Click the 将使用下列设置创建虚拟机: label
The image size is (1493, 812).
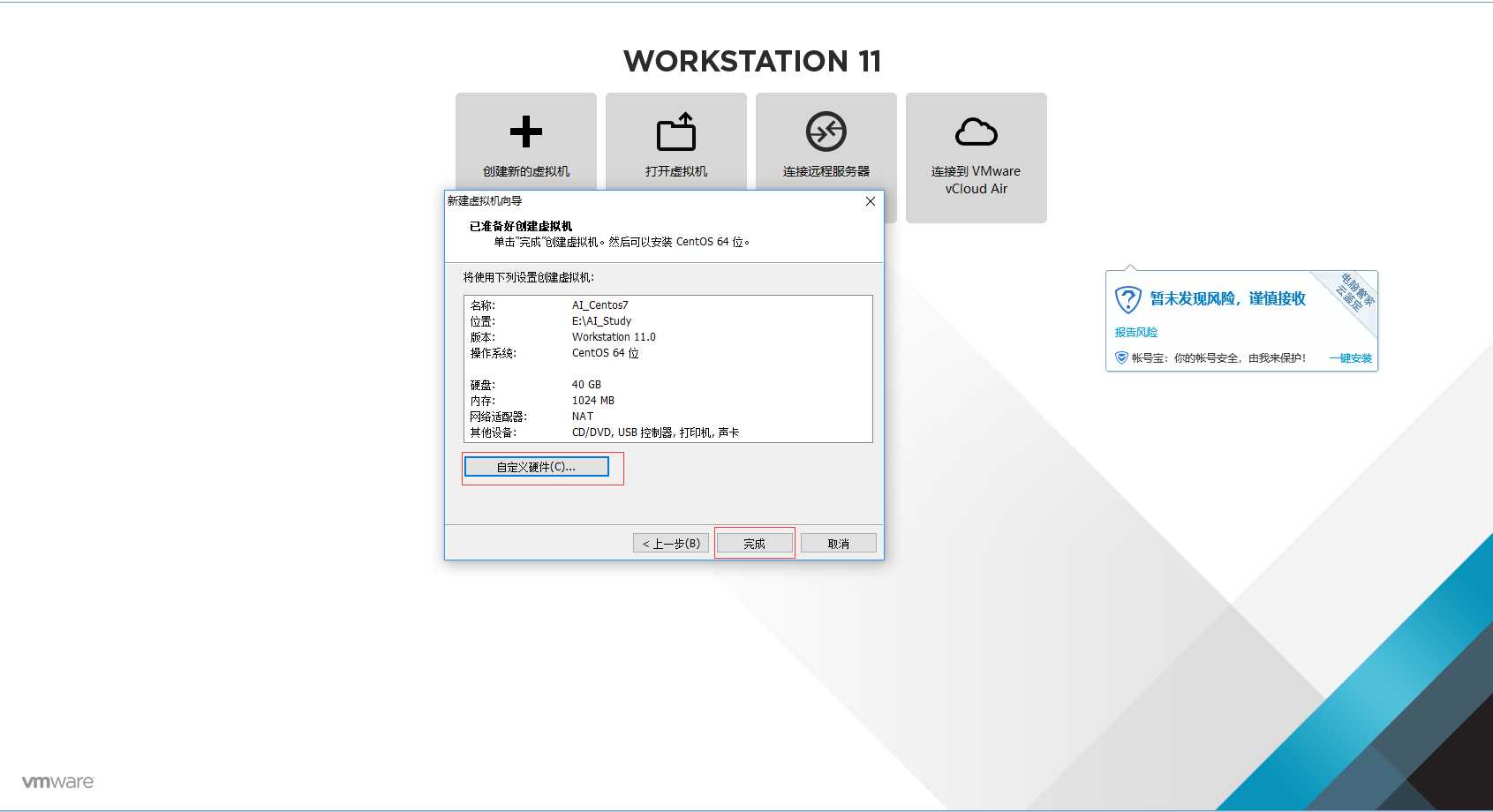click(x=529, y=277)
